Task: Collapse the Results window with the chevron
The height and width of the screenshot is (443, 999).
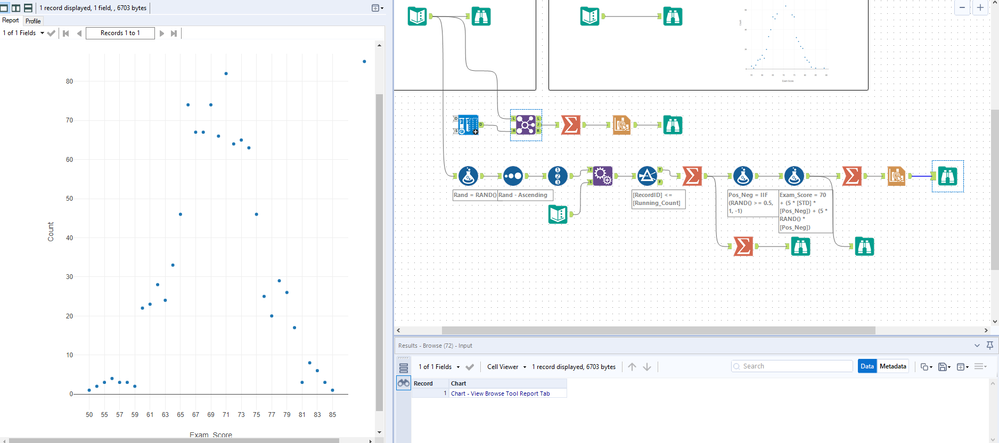Action: (x=978, y=345)
